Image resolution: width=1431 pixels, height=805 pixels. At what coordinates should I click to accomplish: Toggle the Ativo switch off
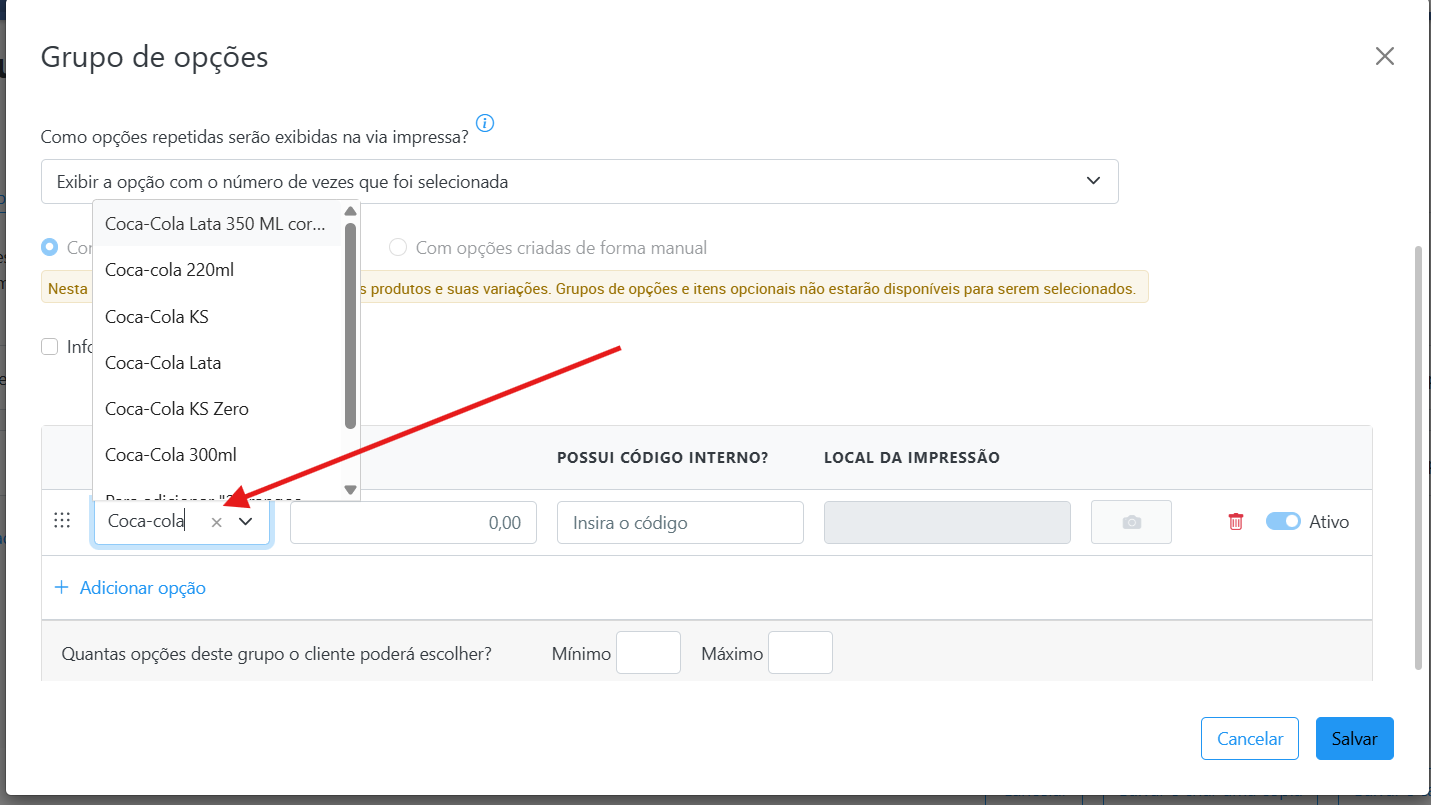[x=1283, y=521]
